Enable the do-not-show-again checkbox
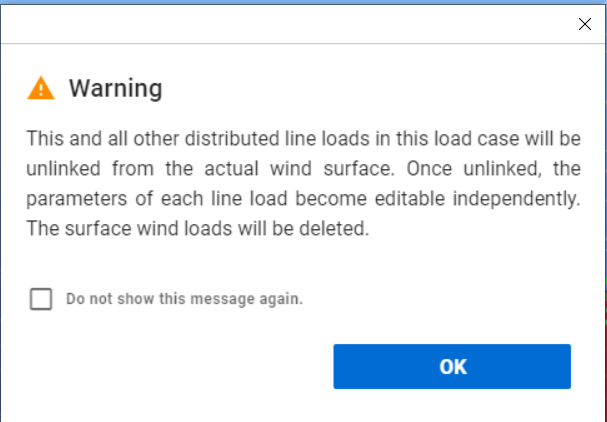This screenshot has height=422, width=607. [x=41, y=299]
